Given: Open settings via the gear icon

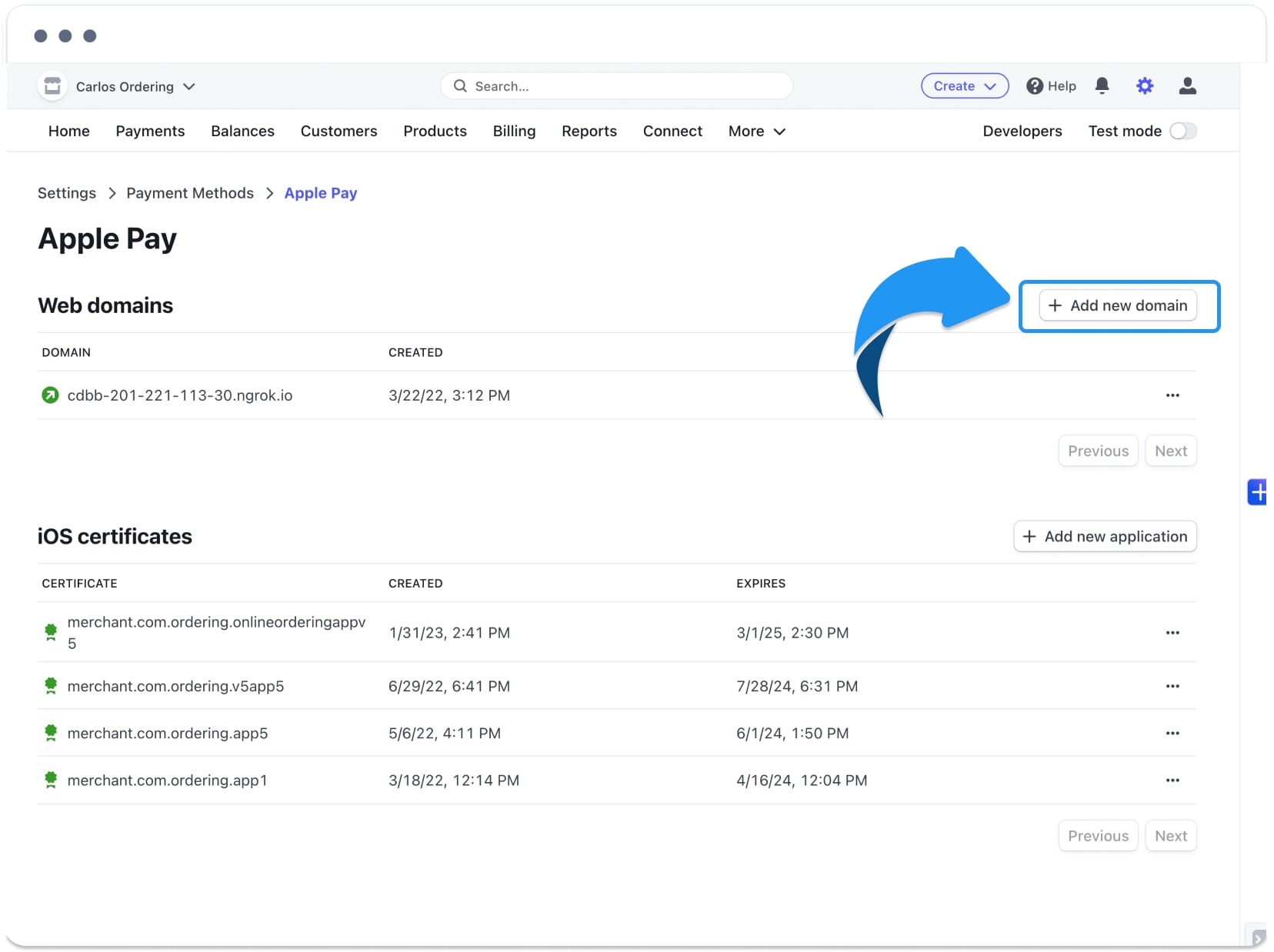Looking at the screenshot, I should click(x=1145, y=86).
